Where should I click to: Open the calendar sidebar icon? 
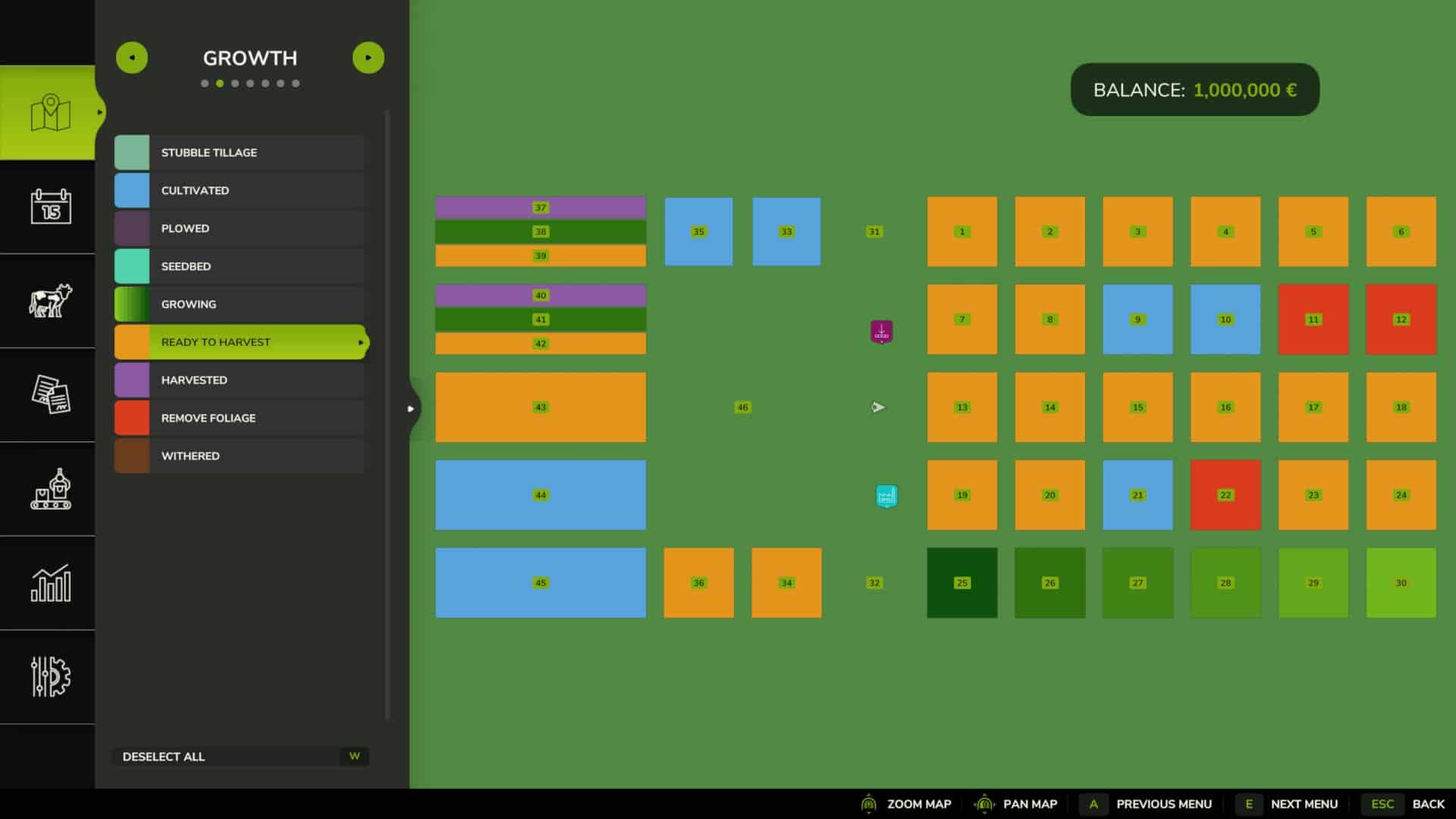coord(50,206)
